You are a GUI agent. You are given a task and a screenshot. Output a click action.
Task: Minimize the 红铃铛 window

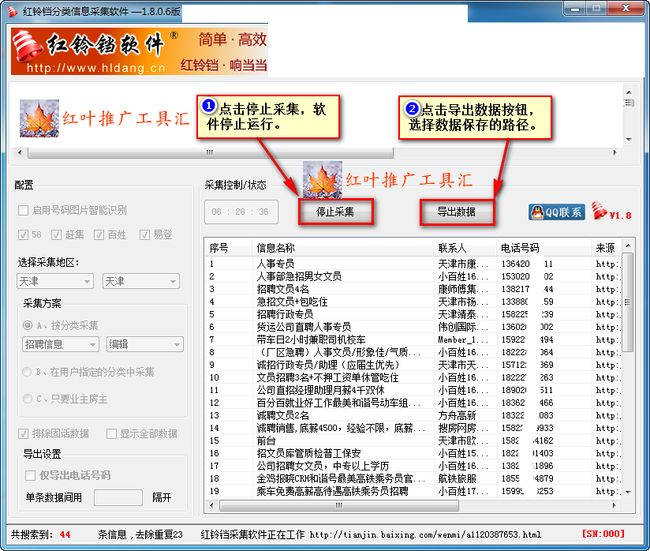[575, 9]
